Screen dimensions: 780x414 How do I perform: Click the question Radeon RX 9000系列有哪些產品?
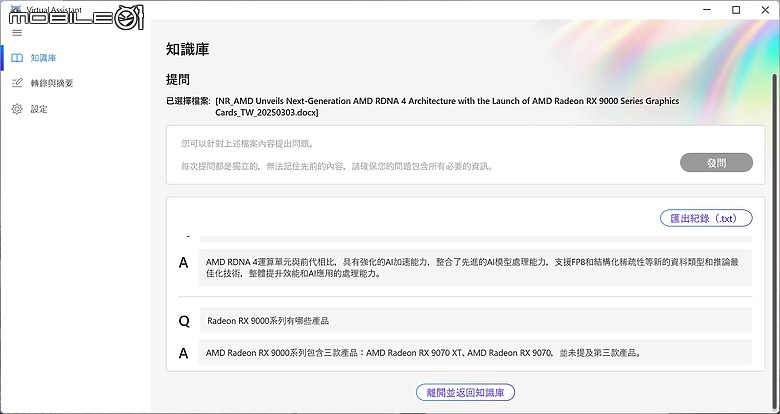(x=475, y=320)
